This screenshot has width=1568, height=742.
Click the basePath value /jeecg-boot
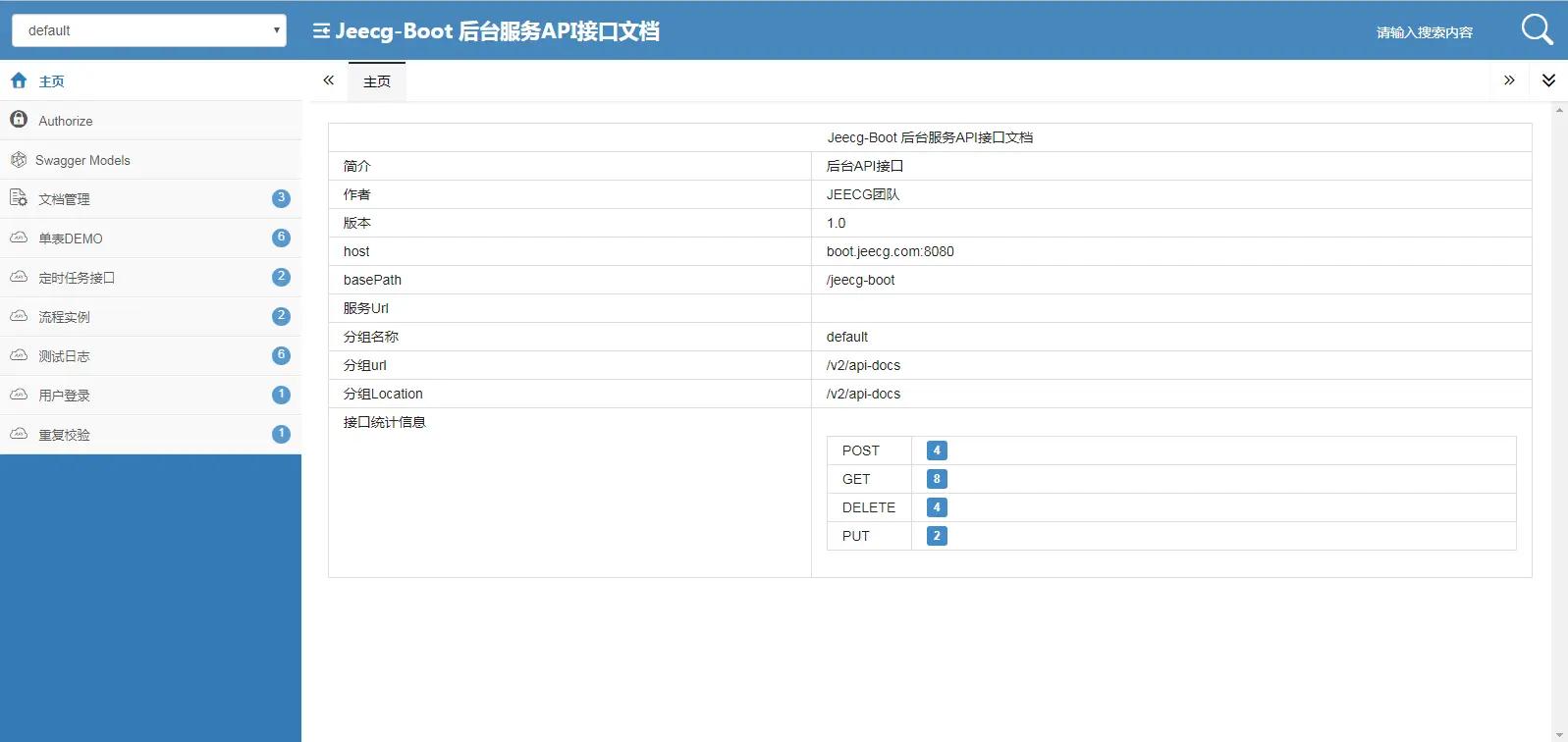tap(861, 280)
